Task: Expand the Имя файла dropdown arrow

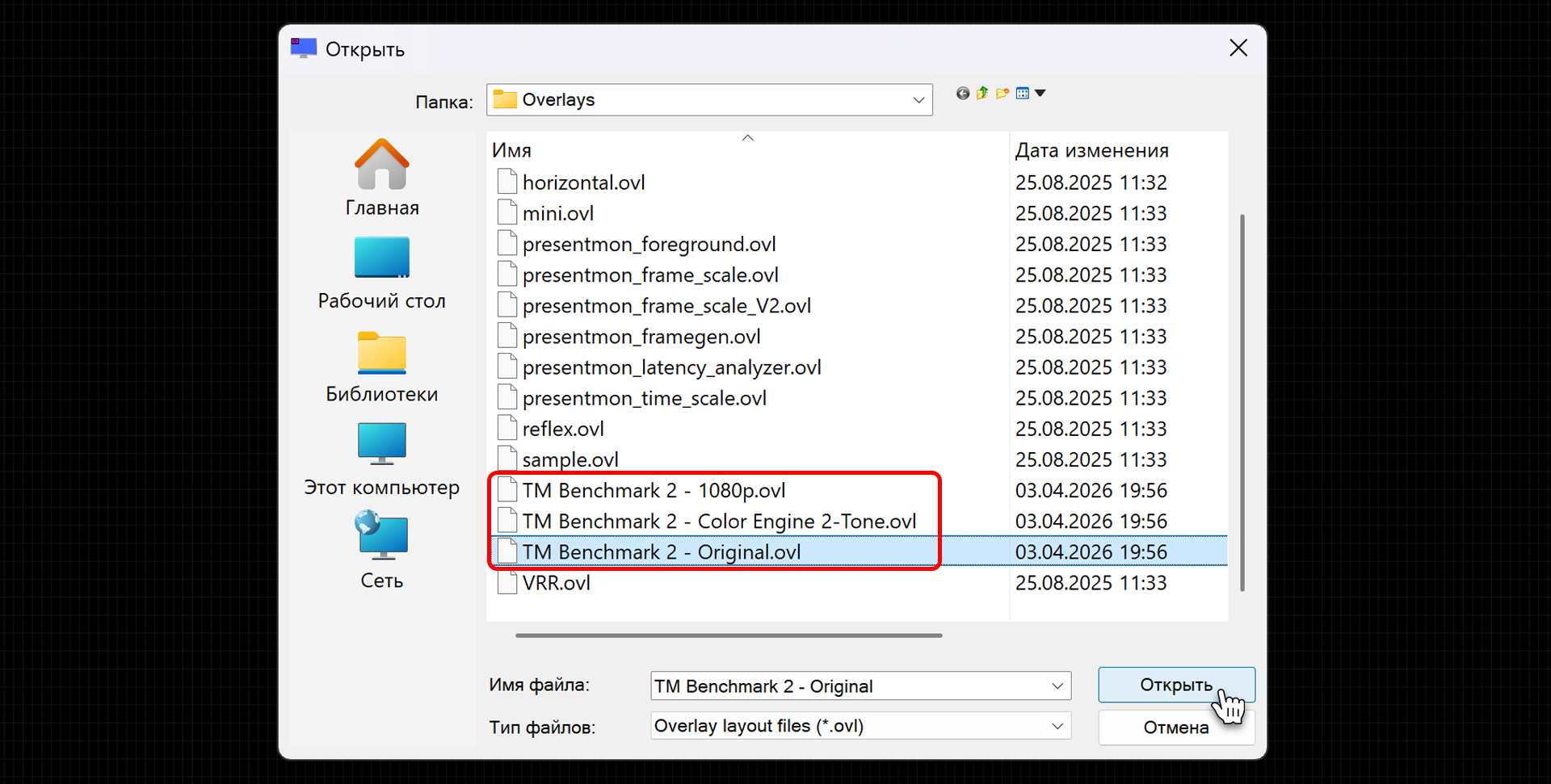Action: [1057, 686]
